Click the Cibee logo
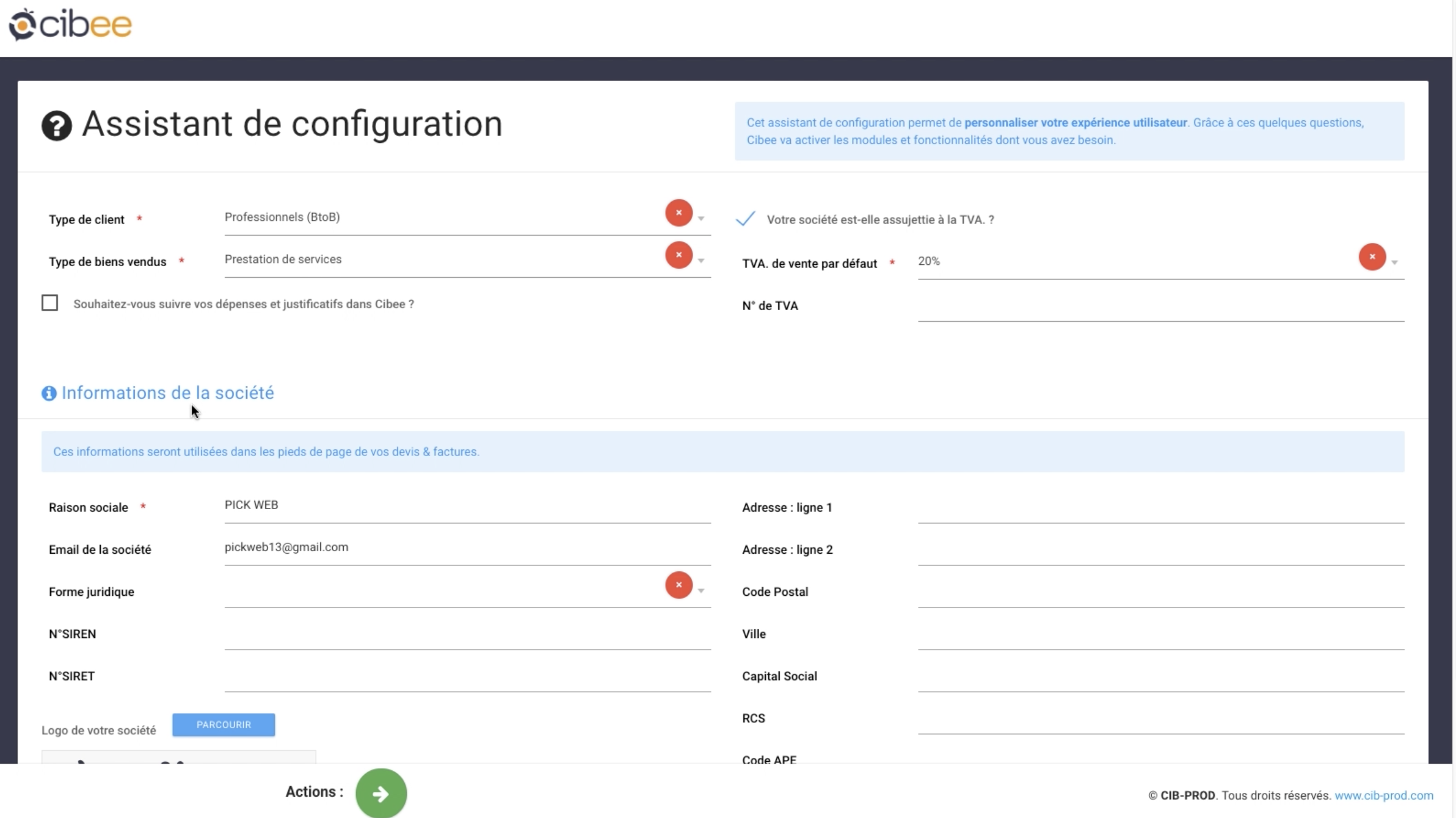 pyautogui.click(x=70, y=24)
